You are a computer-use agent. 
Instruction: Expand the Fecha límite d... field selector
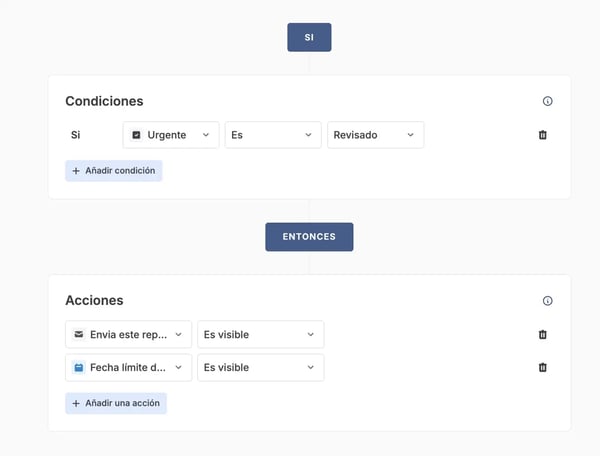129,367
